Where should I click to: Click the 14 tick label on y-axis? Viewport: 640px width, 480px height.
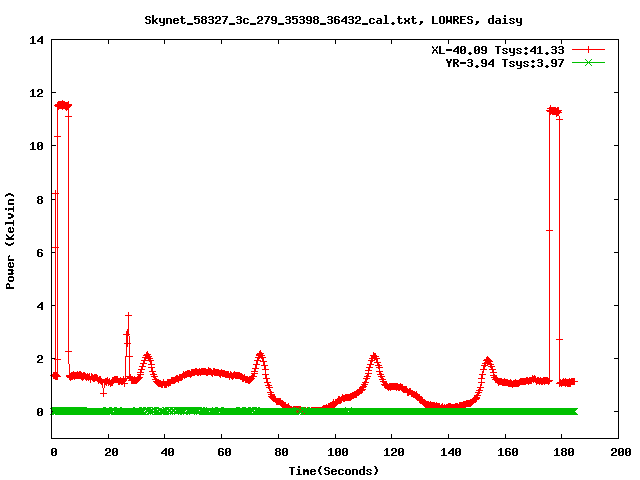[38, 40]
